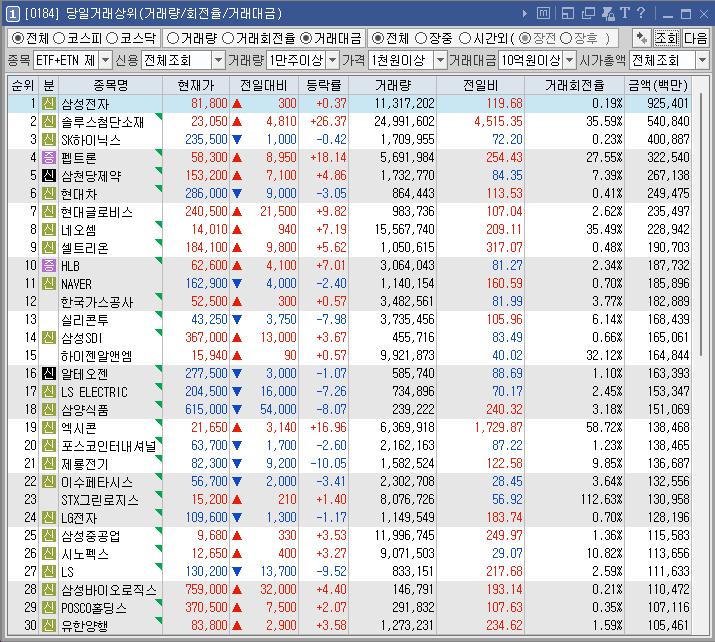Click the purple 증 badge for 펩트론

[x=49, y=157]
